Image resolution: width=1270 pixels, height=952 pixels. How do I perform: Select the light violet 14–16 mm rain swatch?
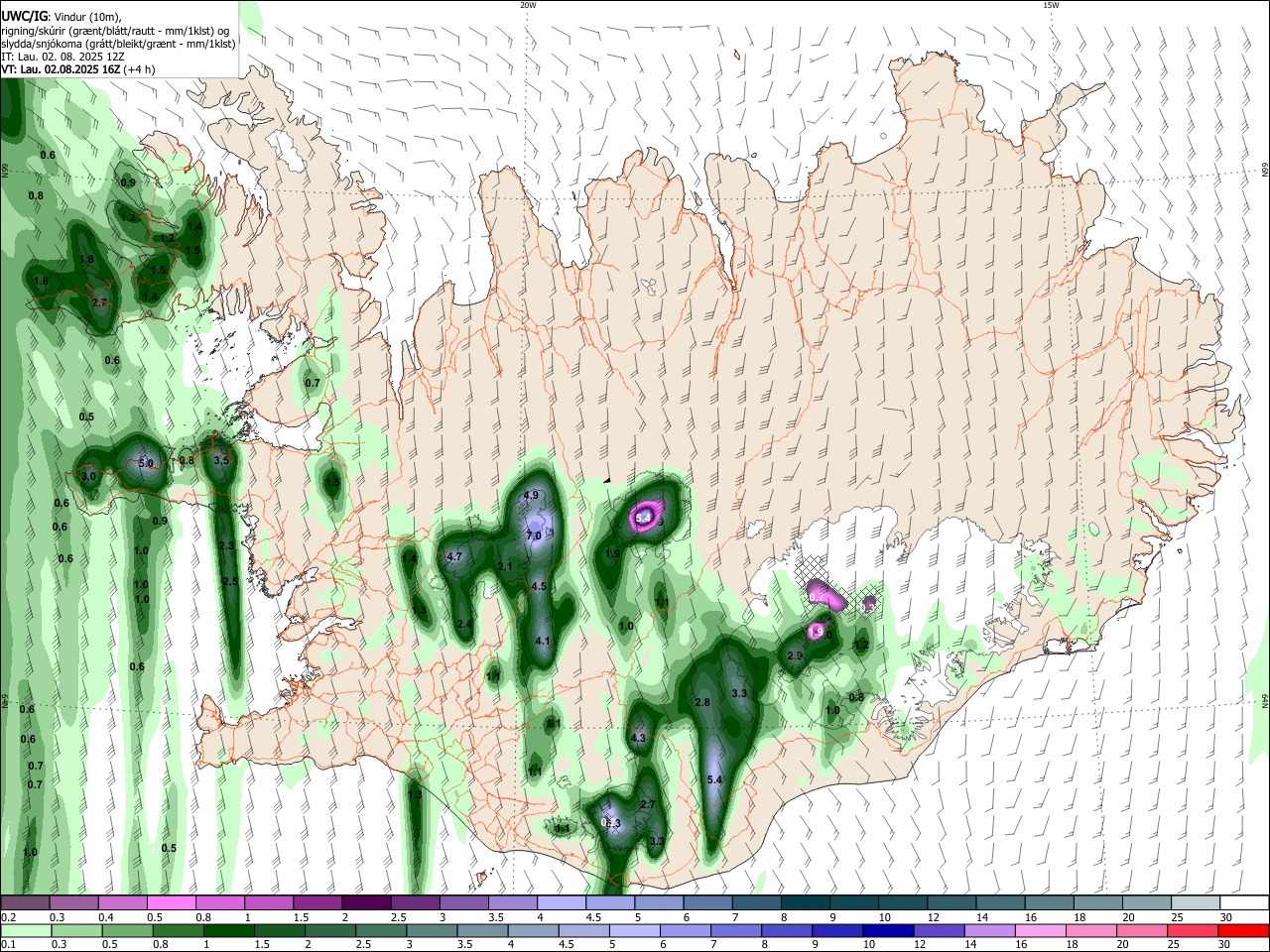click(x=988, y=931)
